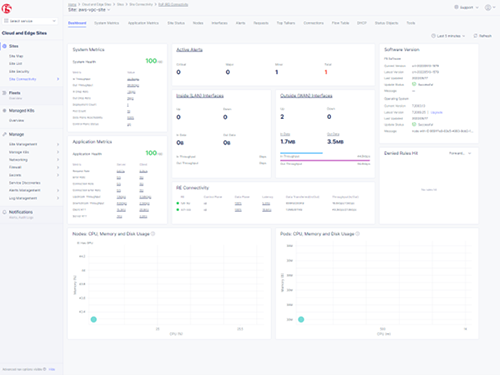Open the Active Alerts link
Viewport: 500px width, 375px height.
tap(189, 50)
